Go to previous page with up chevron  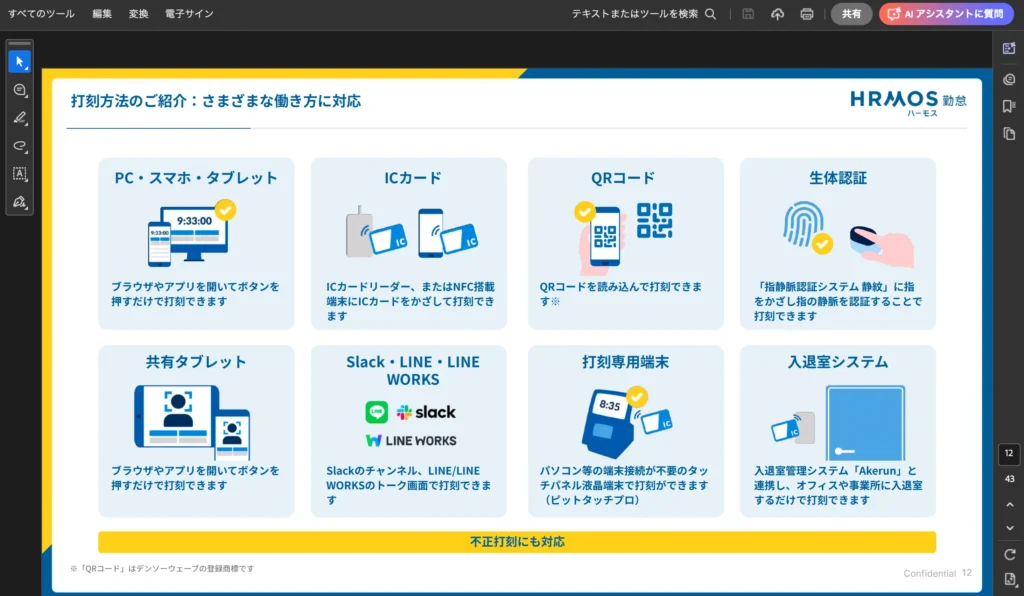[x=1009, y=504]
